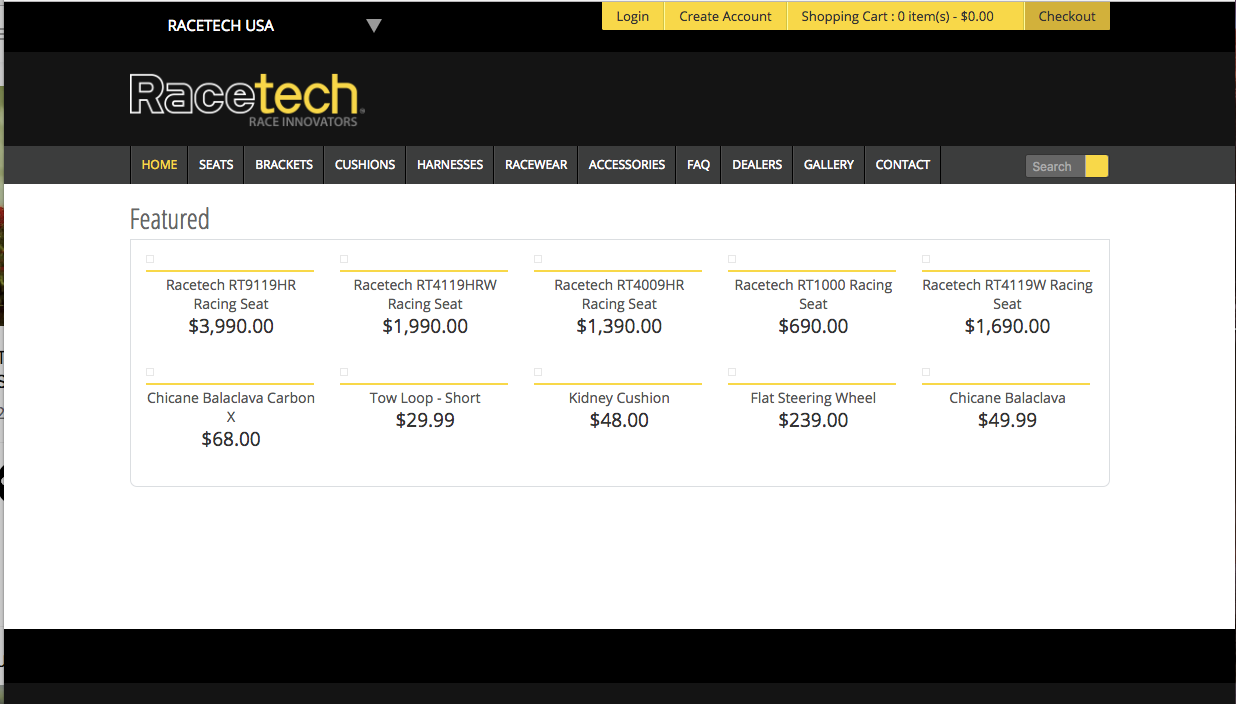The image size is (1236, 704).
Task: Open the GALLERY page
Action: click(829, 165)
